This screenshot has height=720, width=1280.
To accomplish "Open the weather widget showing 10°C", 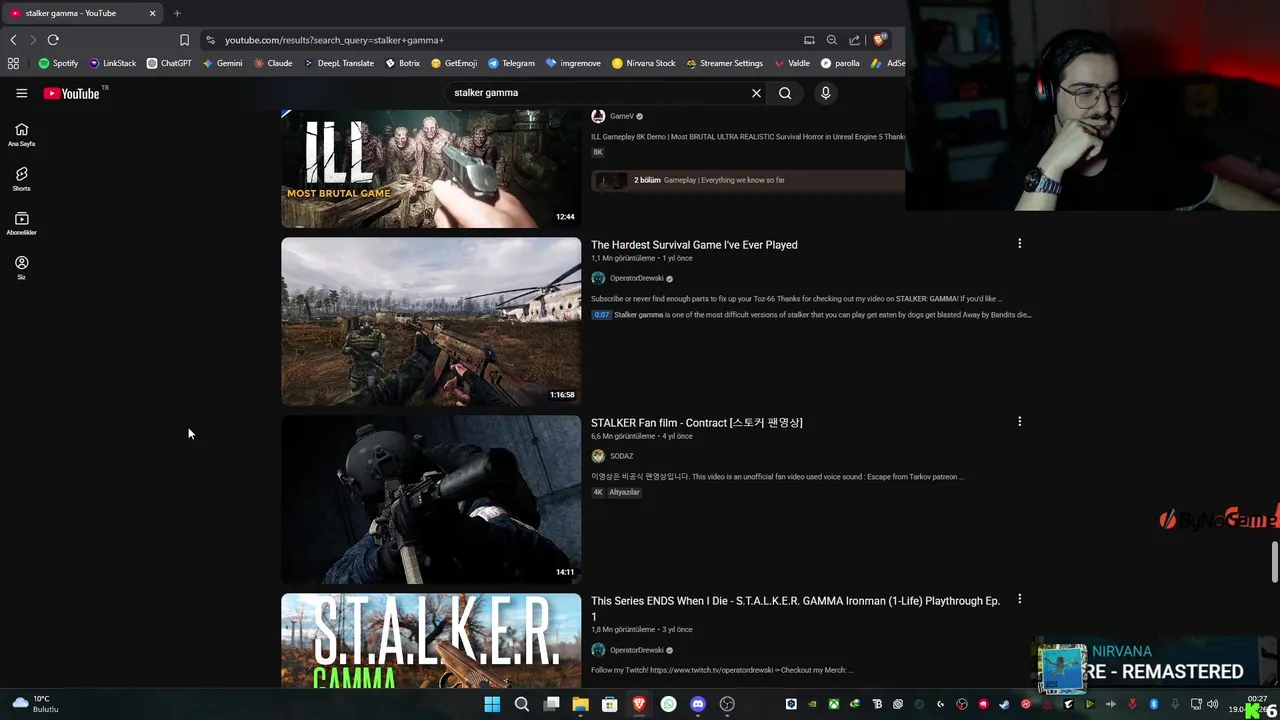I will click(35, 704).
